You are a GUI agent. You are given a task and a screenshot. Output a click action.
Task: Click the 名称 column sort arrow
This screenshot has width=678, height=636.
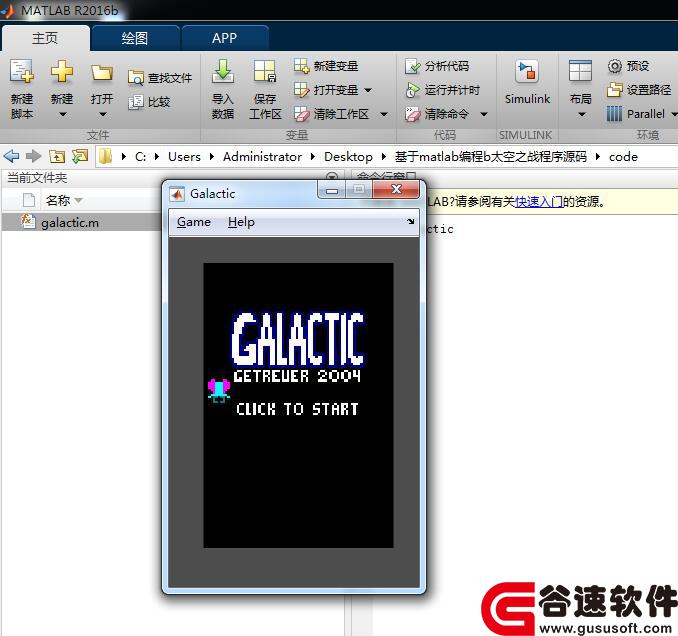pos(79,201)
